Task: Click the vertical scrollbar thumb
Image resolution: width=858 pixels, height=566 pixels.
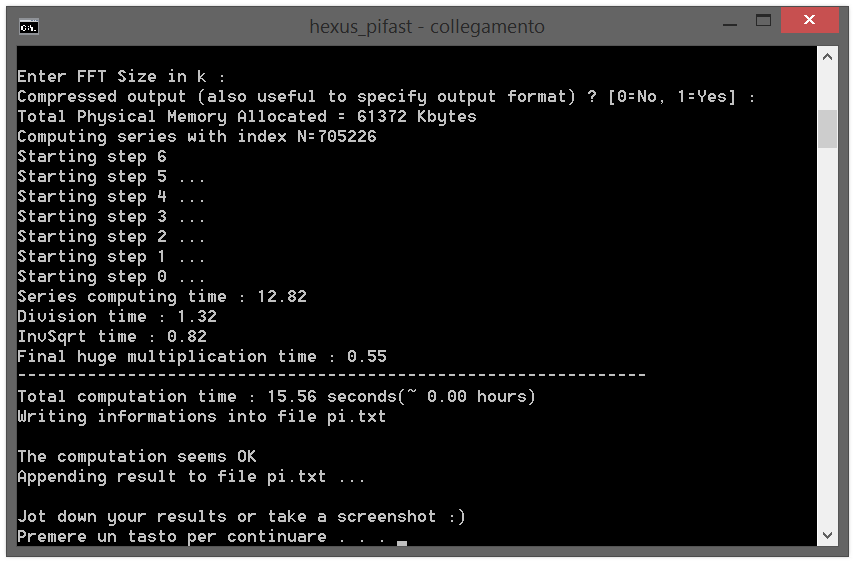Action: click(827, 129)
